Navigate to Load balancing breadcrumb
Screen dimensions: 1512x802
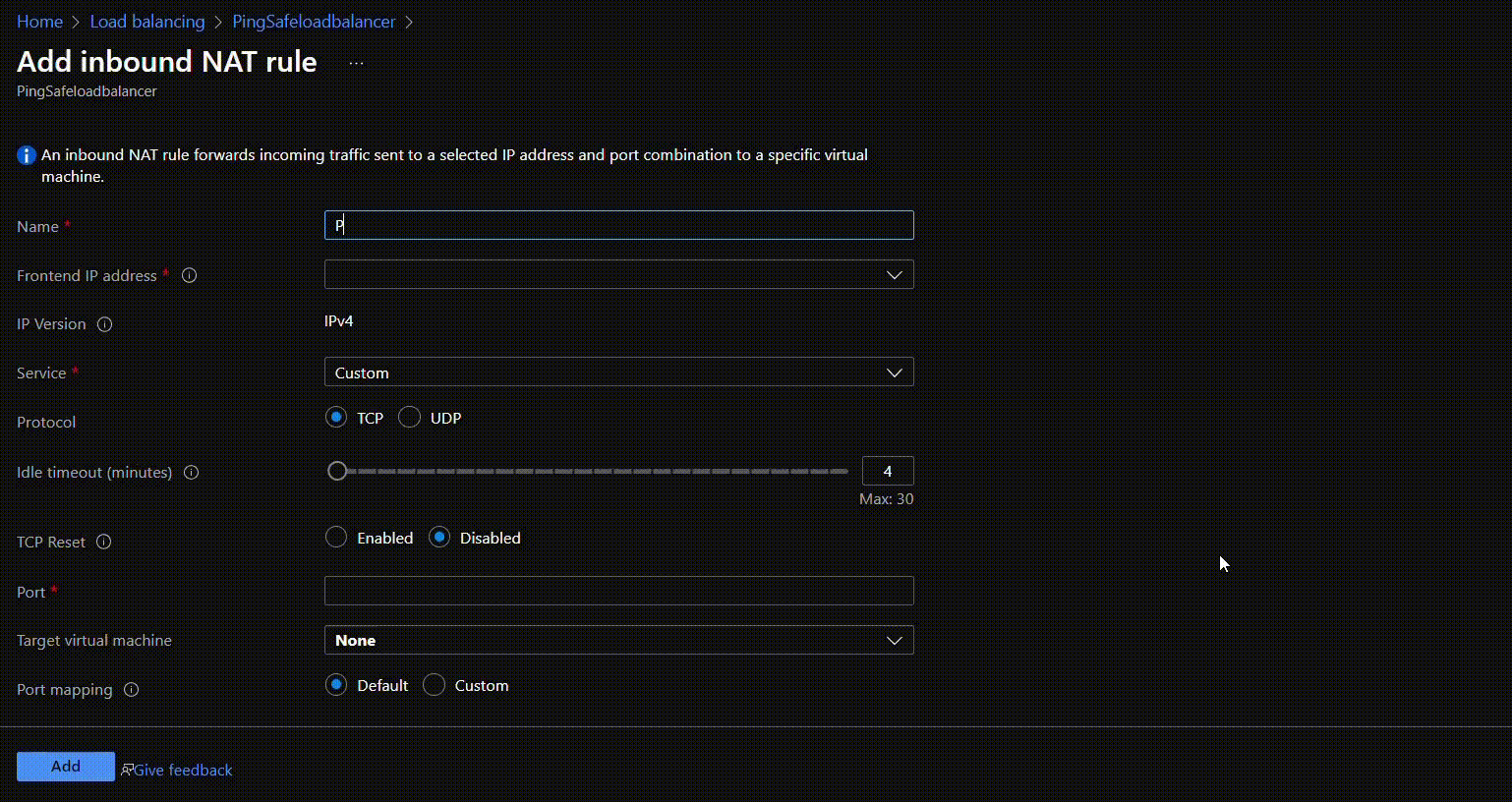[x=147, y=22]
